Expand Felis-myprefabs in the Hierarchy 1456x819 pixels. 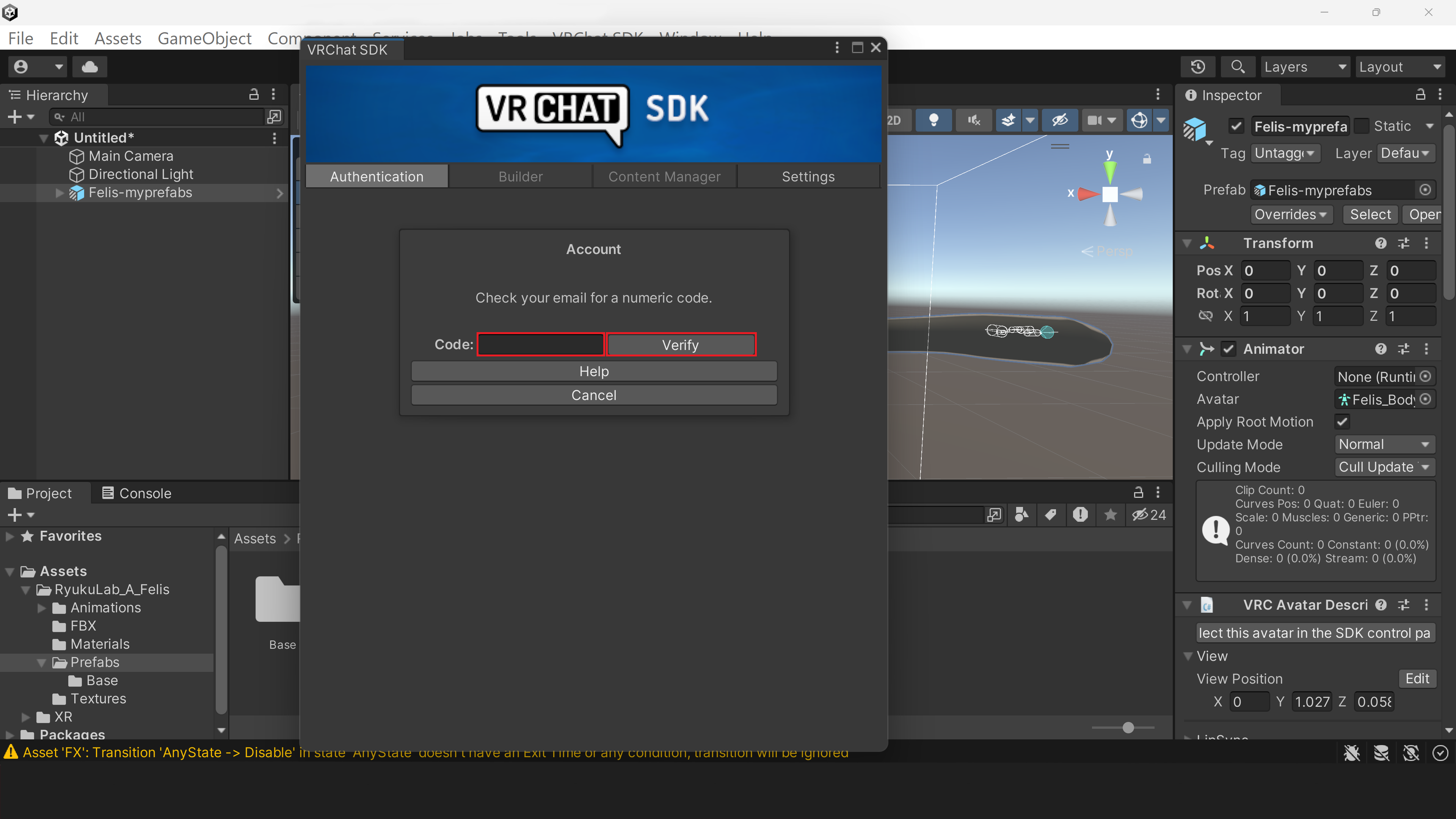[60, 193]
